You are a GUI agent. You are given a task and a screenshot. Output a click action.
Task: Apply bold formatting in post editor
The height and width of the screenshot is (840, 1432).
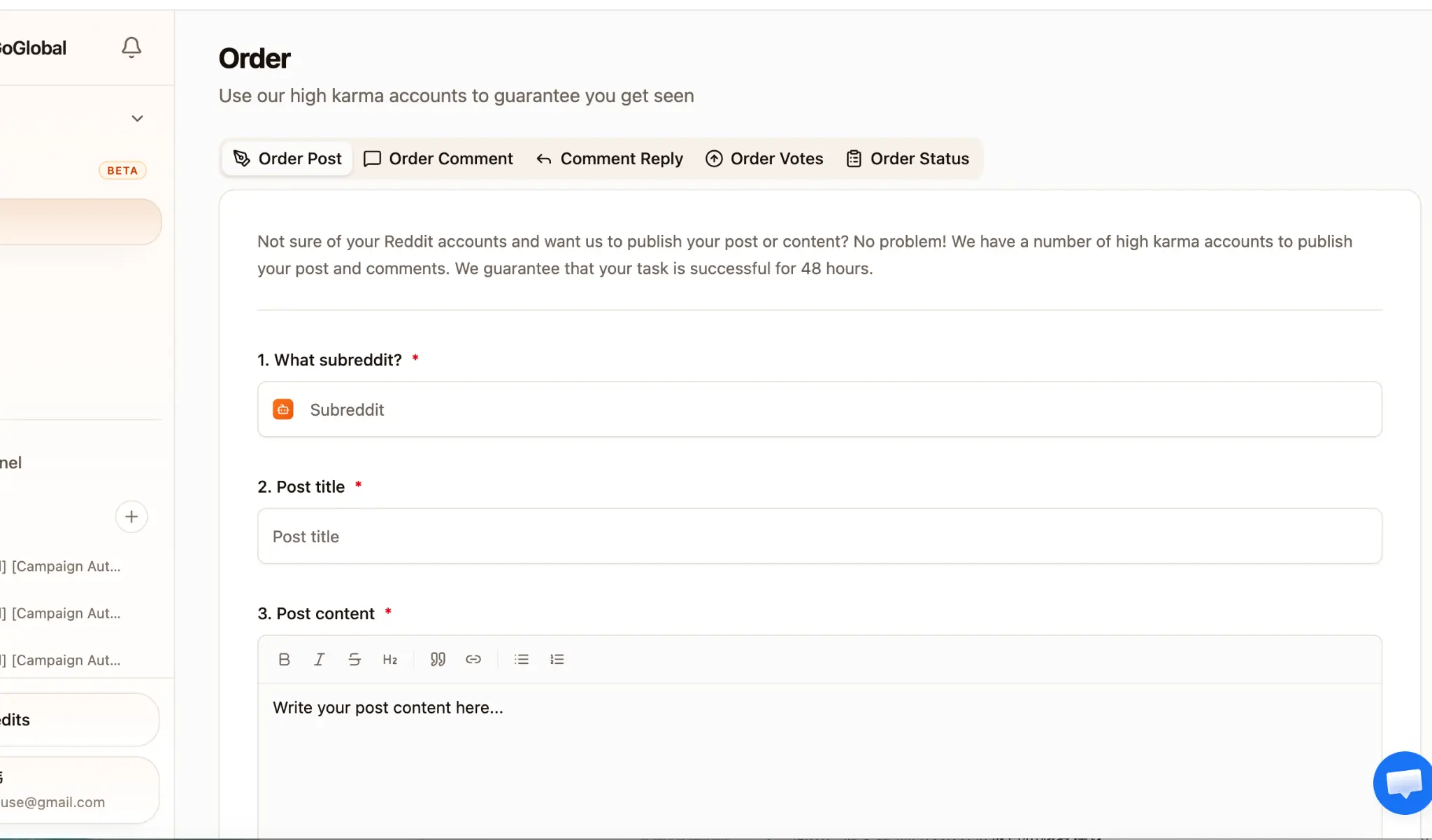coord(284,659)
